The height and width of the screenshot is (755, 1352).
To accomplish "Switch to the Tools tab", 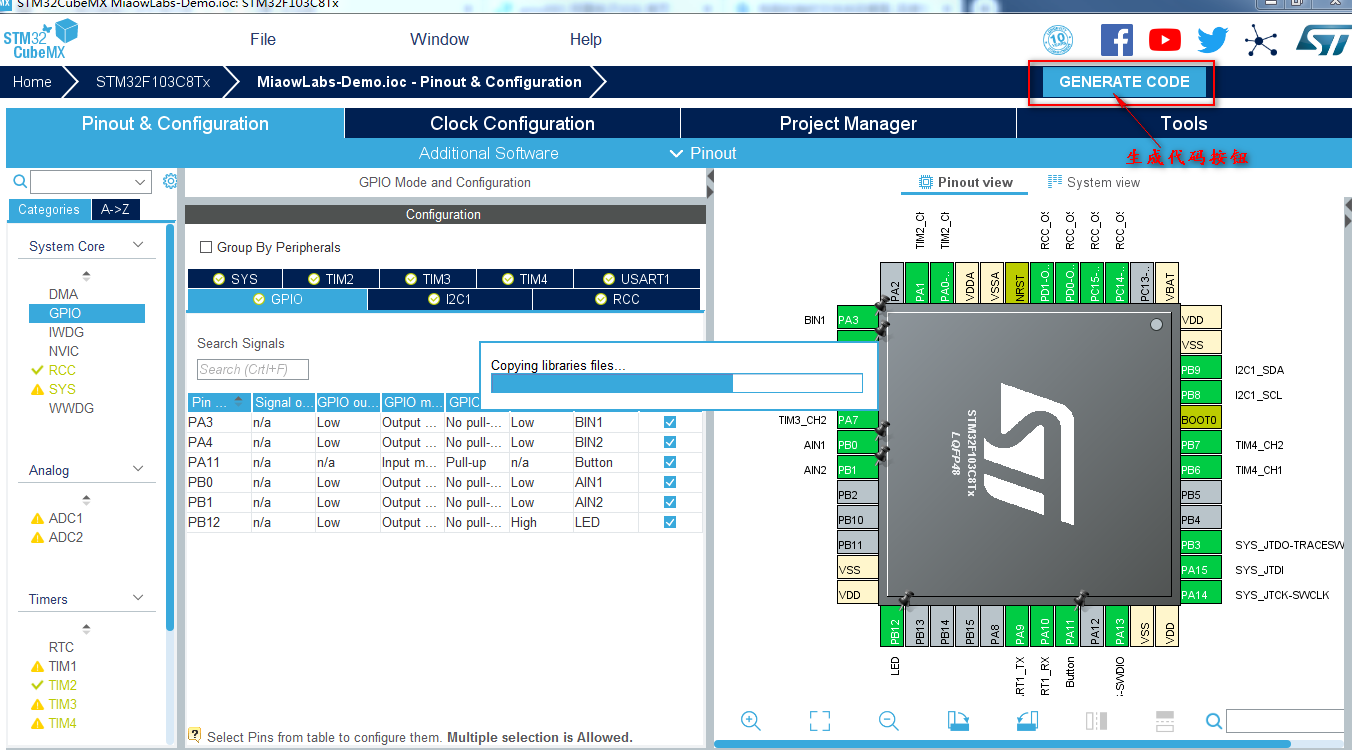I will [x=1184, y=123].
